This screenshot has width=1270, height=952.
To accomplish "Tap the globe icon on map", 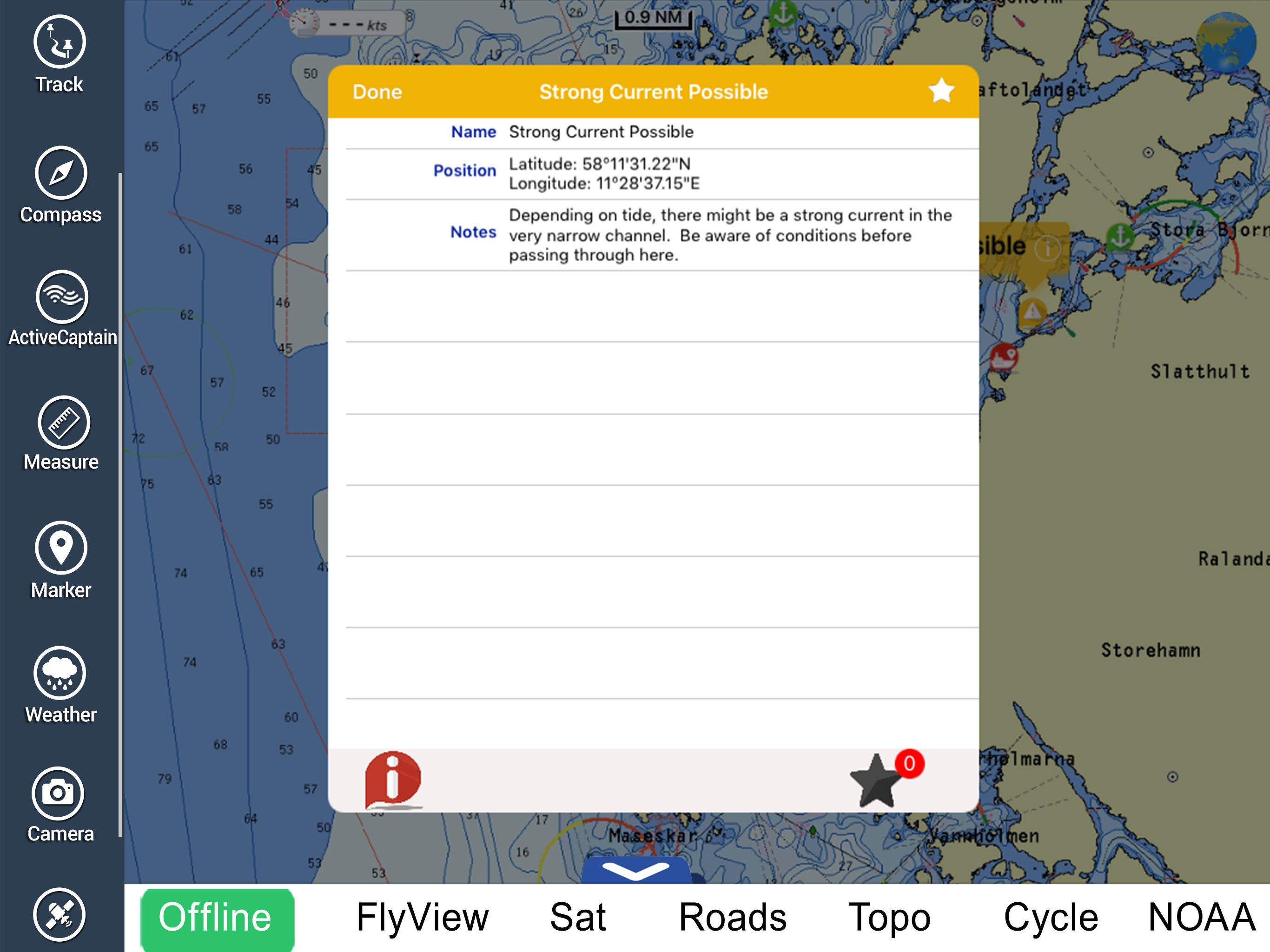I will pos(1226,41).
